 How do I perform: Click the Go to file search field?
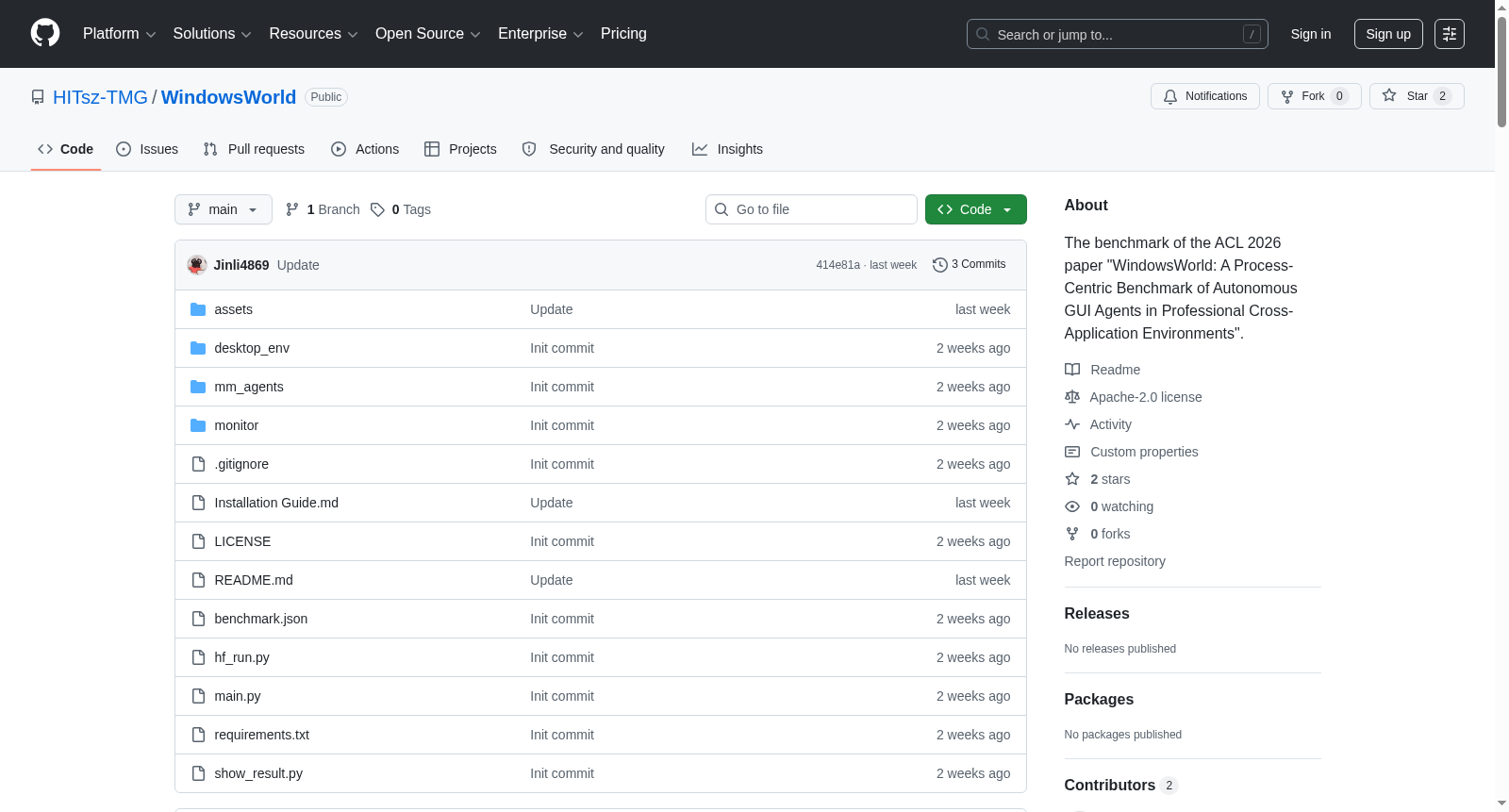click(x=811, y=209)
